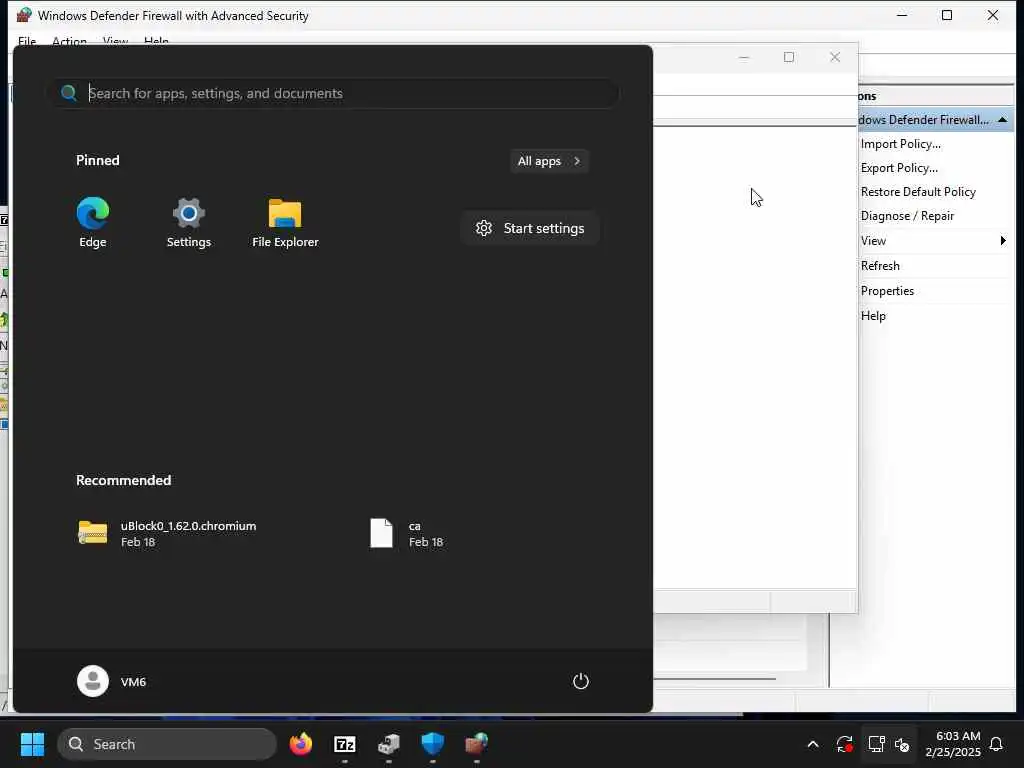Screen dimensions: 1024x768
Task: Expand the View submenu in Actions pane
Action: click(934, 240)
